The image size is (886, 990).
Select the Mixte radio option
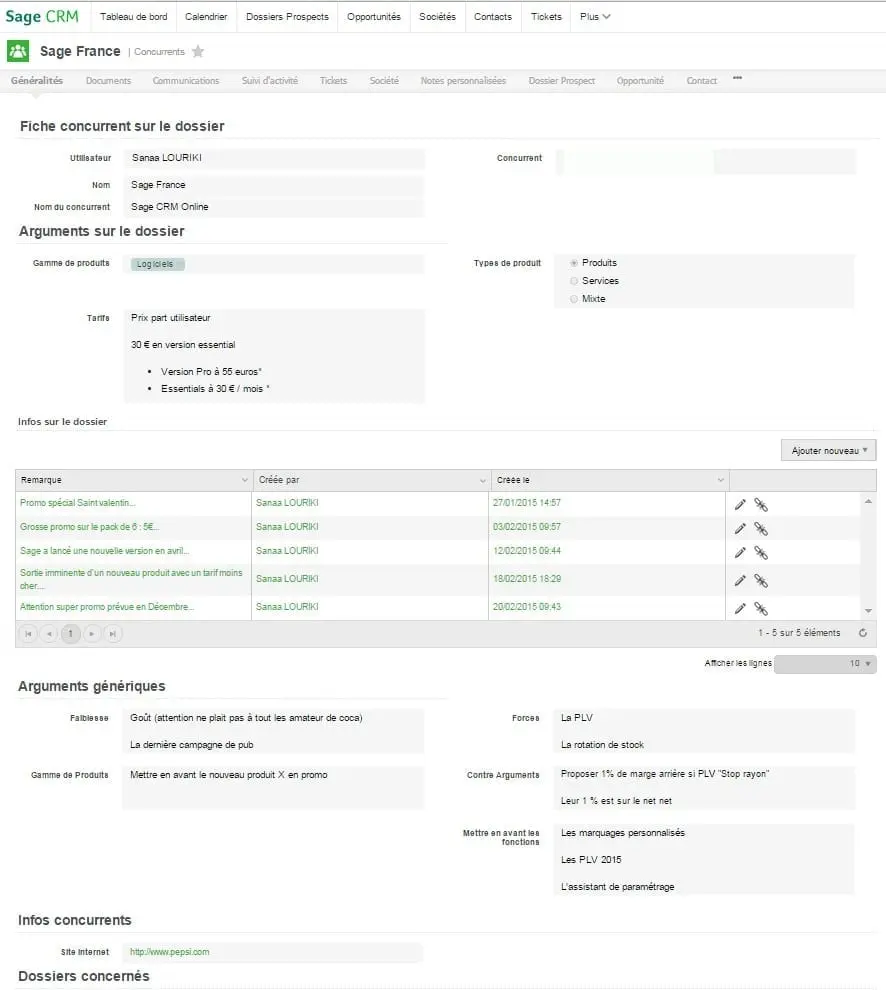tap(573, 299)
